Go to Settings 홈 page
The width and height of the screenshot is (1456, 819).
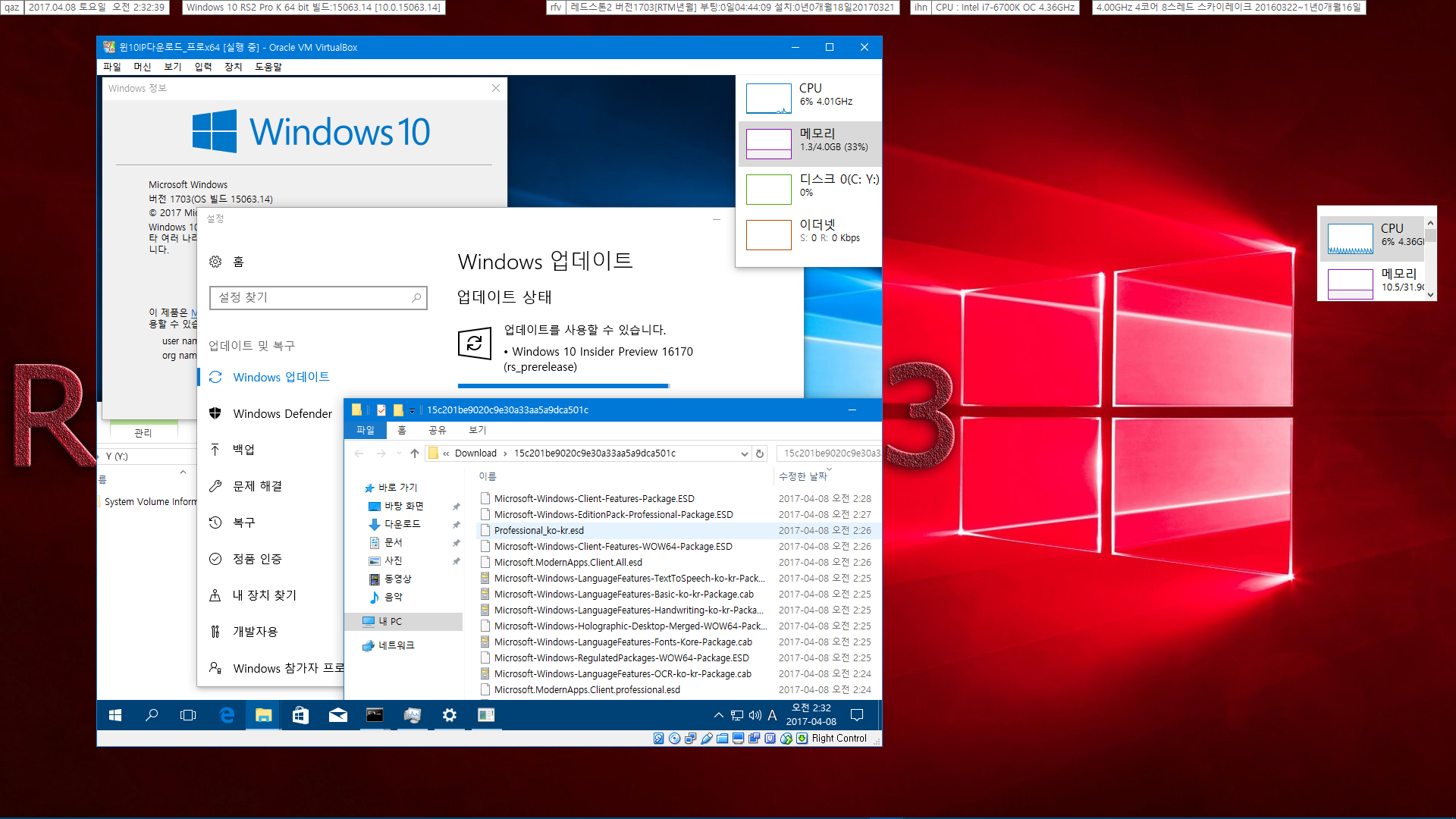227,262
